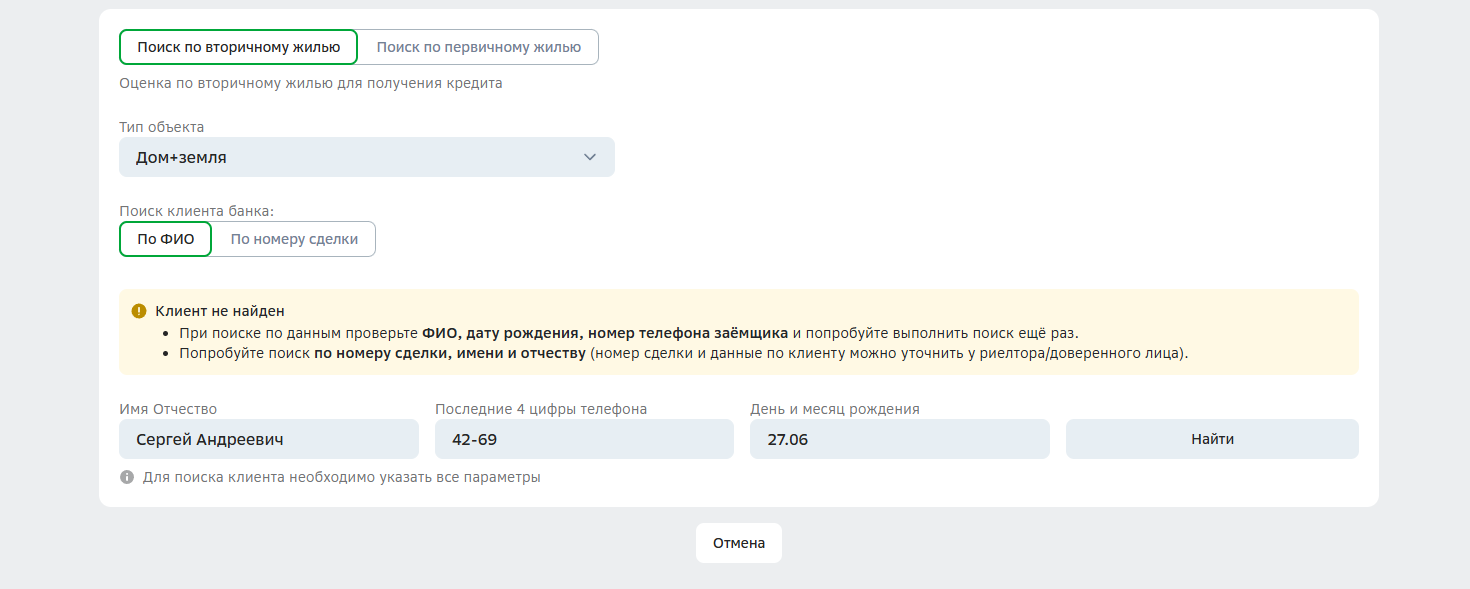Click the gray info icon below the name field
The image size is (1470, 589).
[127, 477]
